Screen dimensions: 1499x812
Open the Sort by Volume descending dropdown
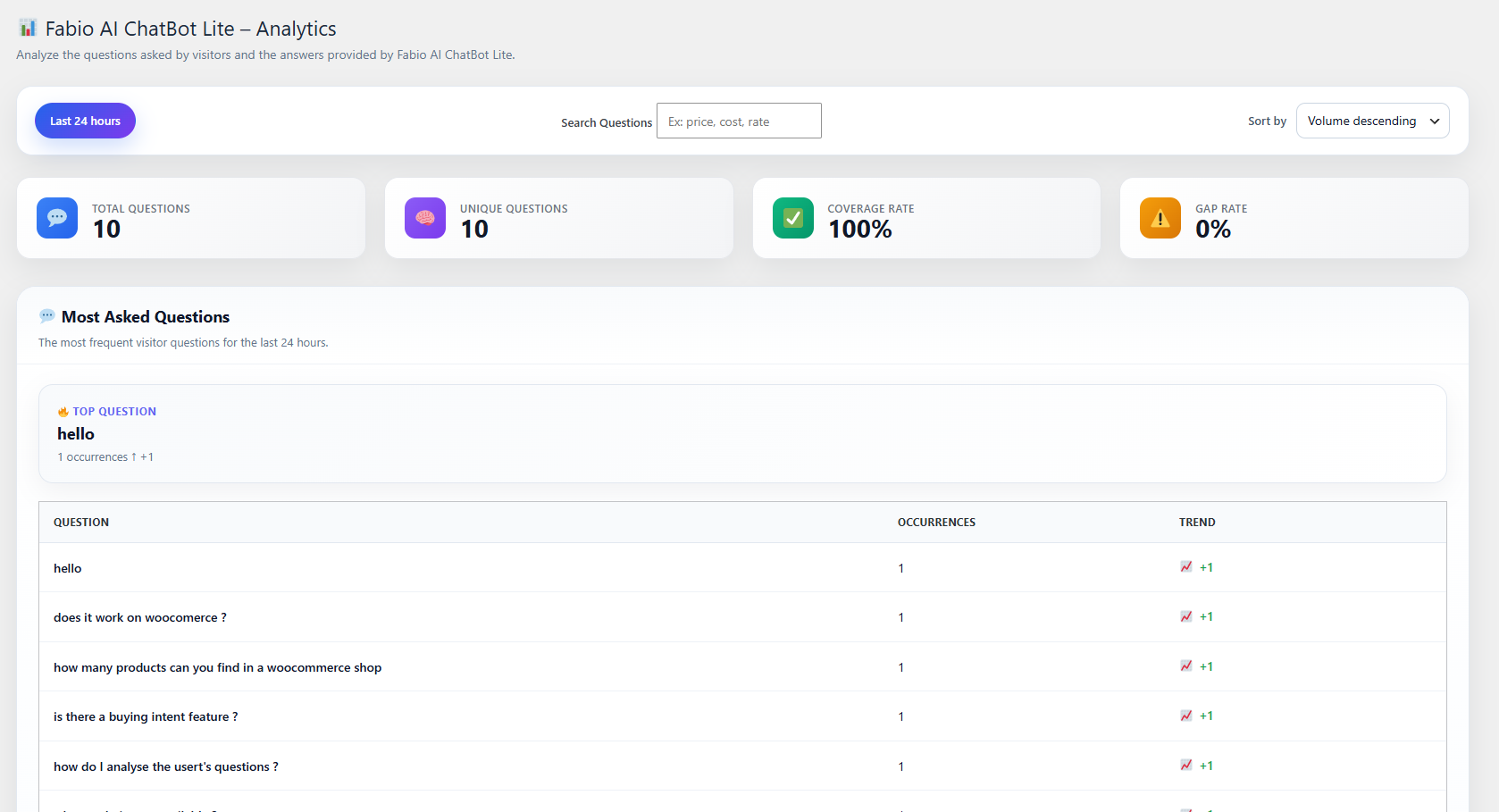point(1372,121)
